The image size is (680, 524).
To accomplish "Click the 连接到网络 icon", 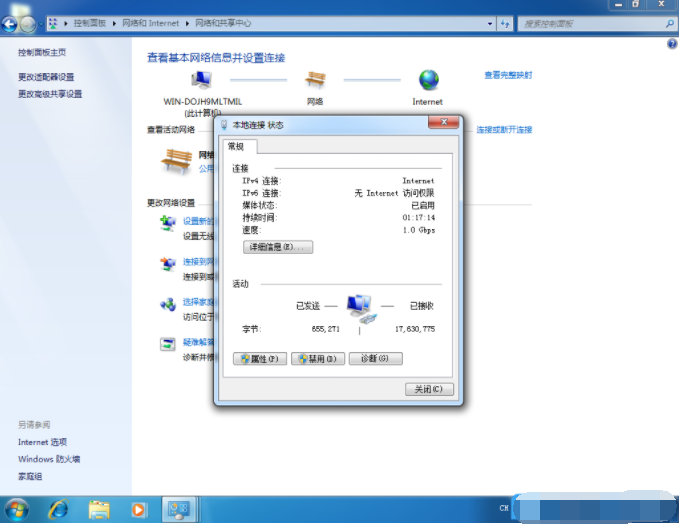I will point(168,264).
